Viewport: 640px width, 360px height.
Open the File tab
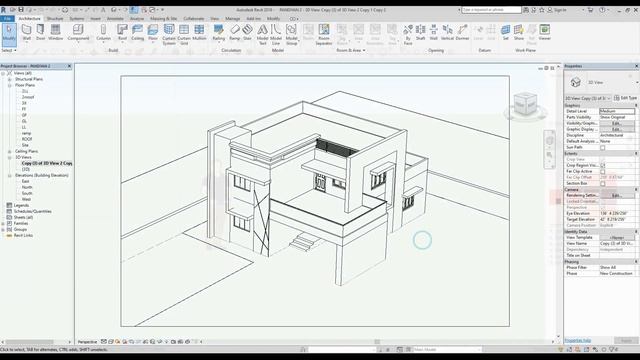click(x=7, y=18)
